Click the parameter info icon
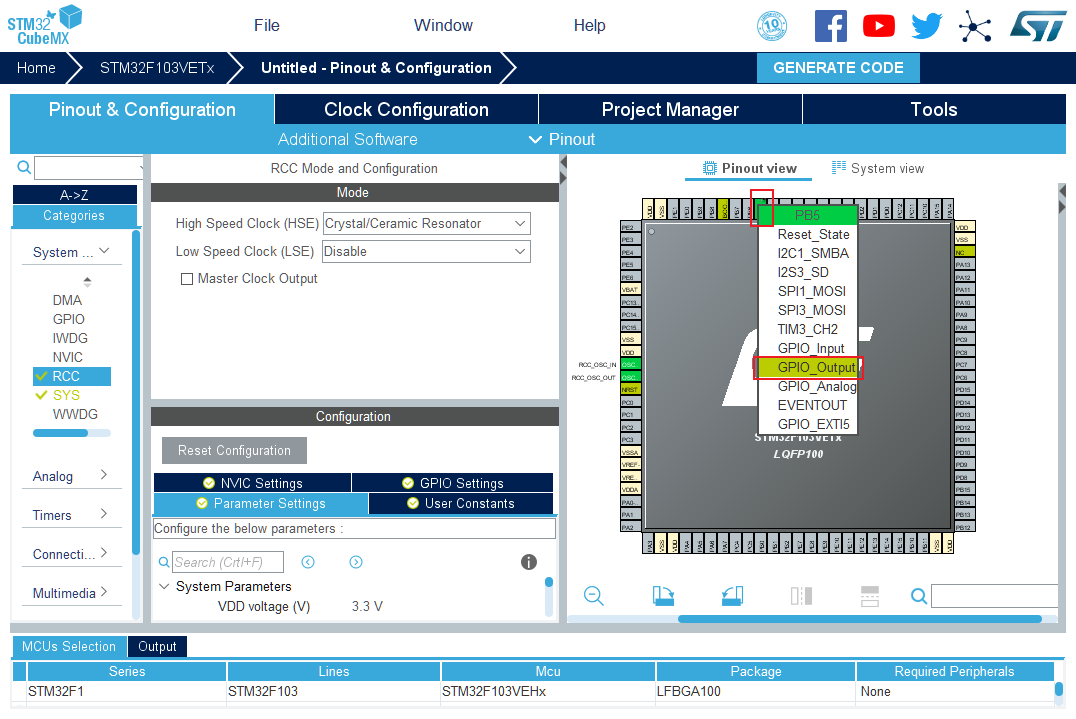The image size is (1076, 719). tap(528, 562)
